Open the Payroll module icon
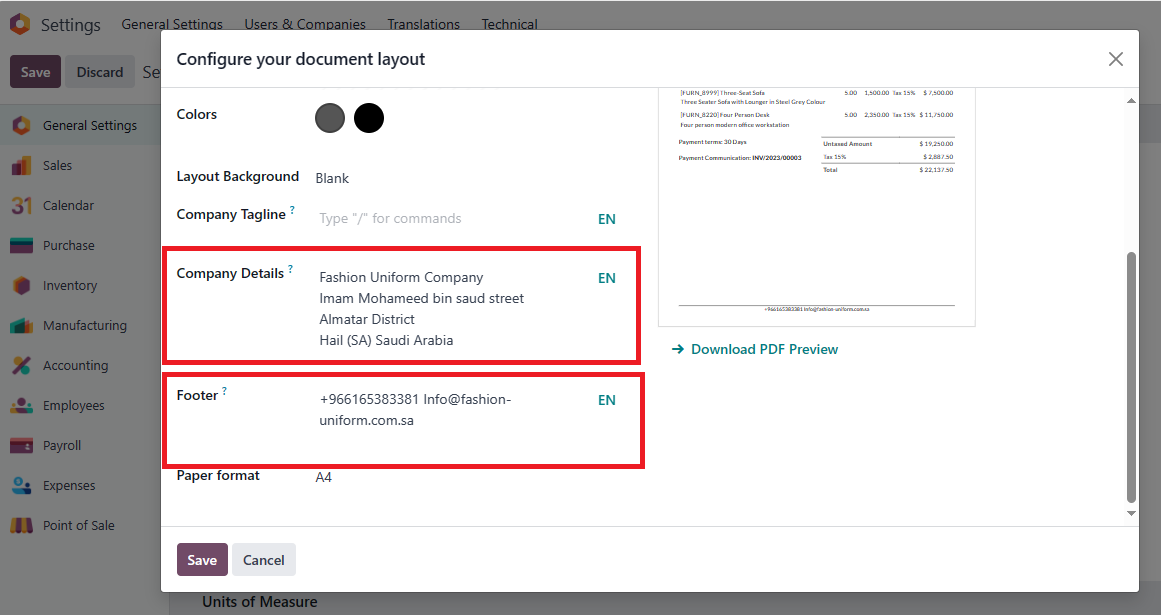 pyautogui.click(x=21, y=446)
